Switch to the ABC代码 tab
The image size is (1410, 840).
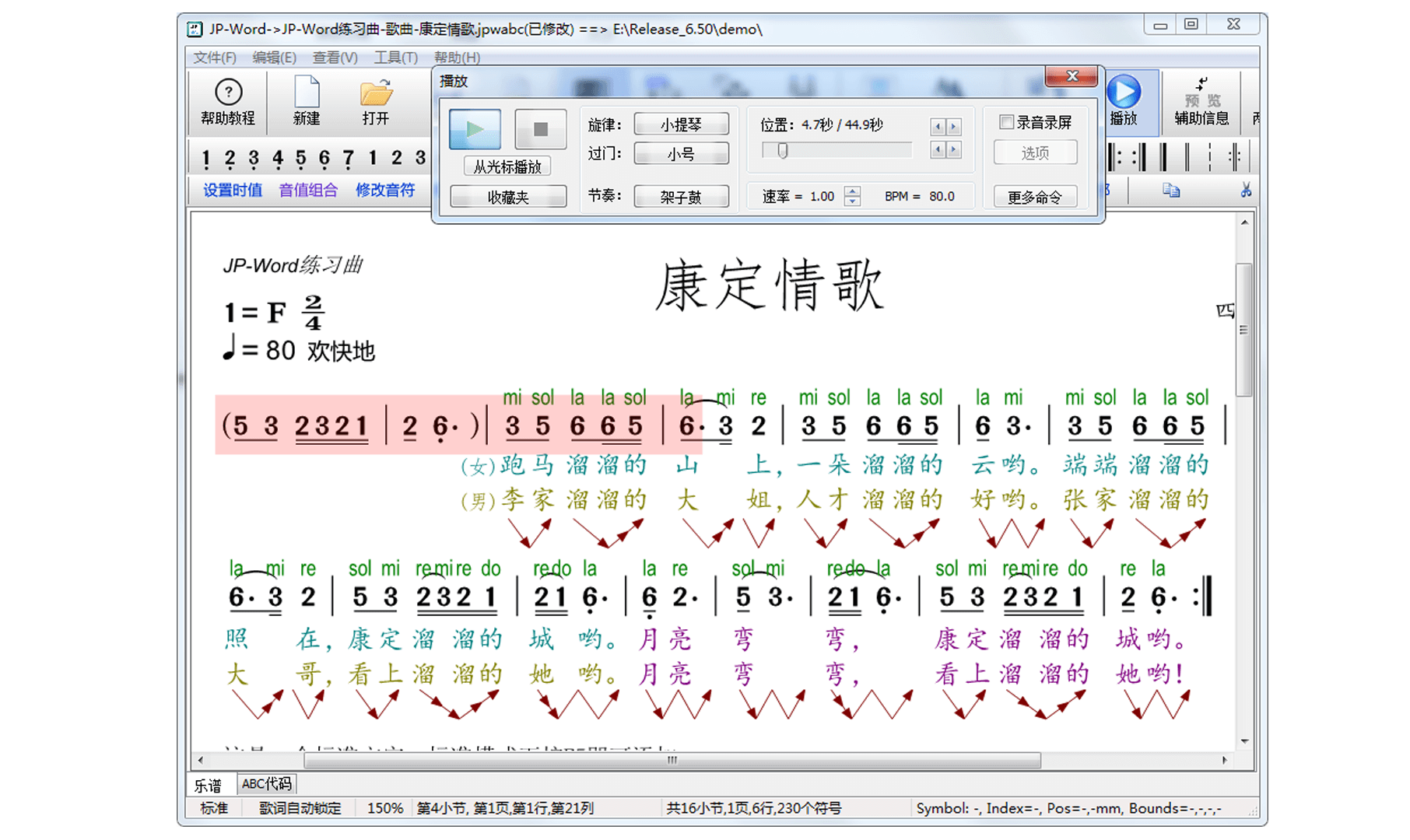point(266,784)
